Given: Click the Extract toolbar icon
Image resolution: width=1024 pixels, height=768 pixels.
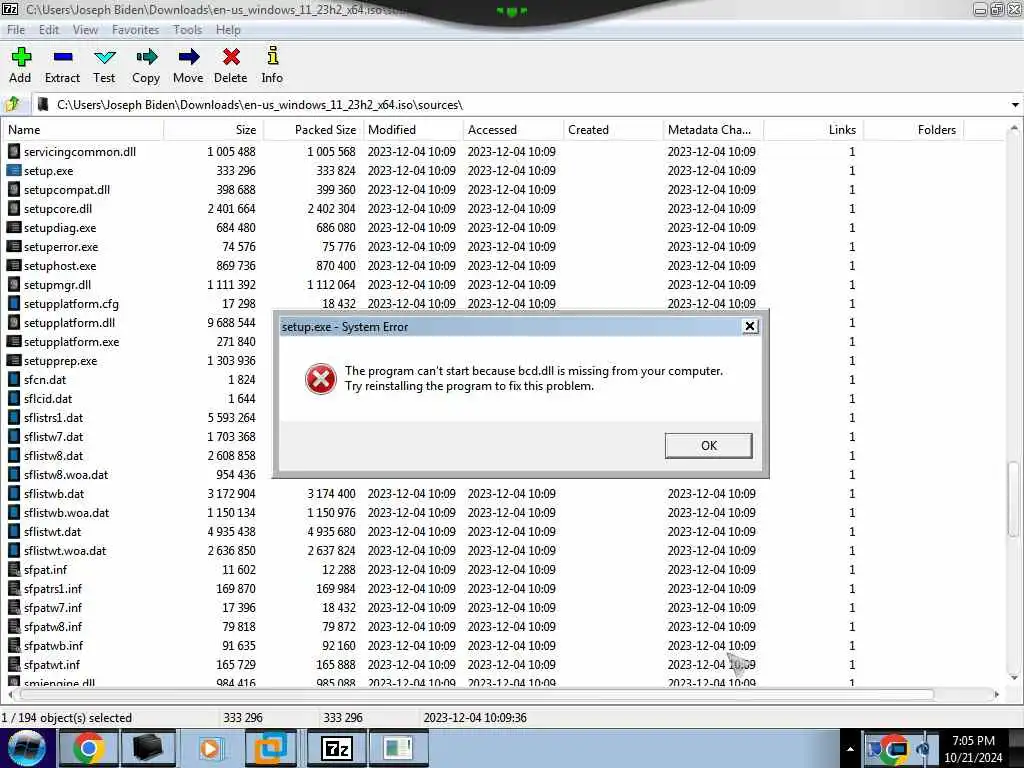Looking at the screenshot, I should tap(63, 57).
